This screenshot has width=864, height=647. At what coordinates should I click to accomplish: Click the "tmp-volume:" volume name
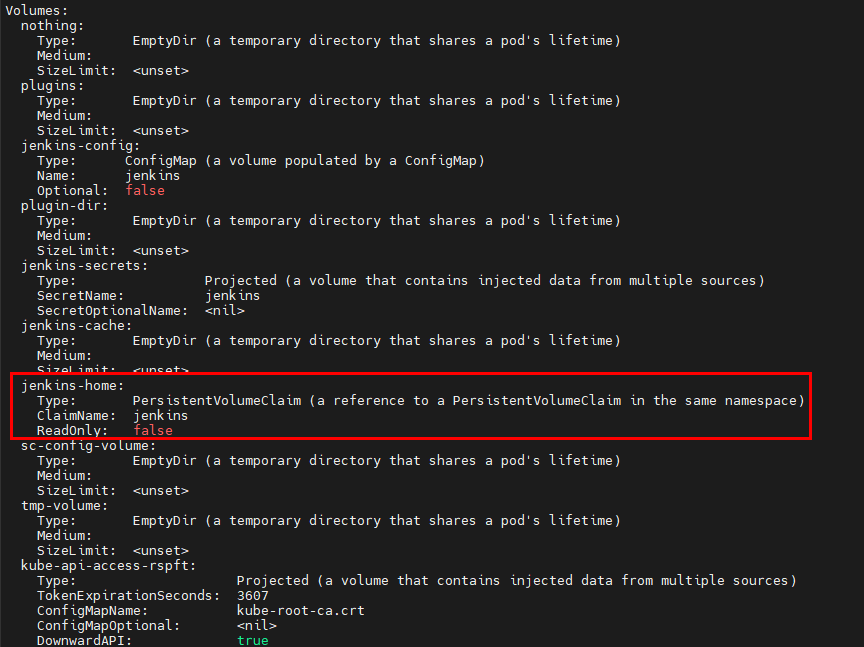coord(64,506)
